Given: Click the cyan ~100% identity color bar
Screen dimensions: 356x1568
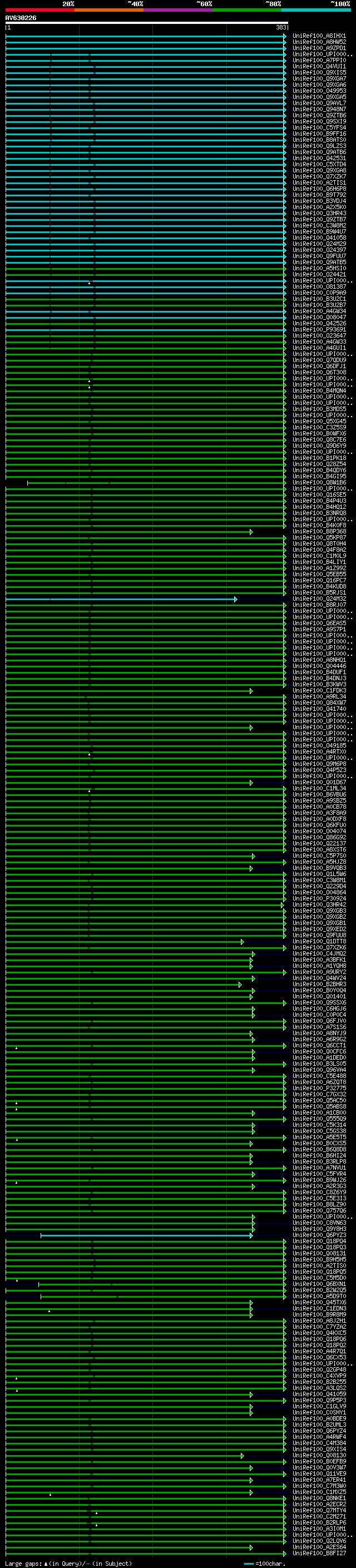Looking at the screenshot, I should [316, 10].
